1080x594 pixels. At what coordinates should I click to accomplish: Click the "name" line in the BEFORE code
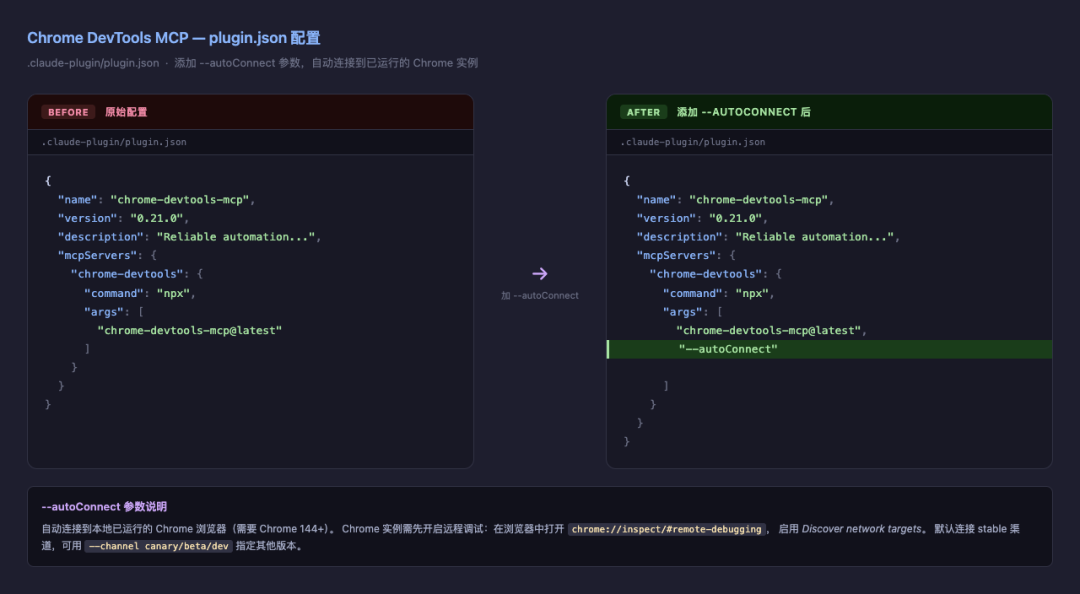click(156, 200)
